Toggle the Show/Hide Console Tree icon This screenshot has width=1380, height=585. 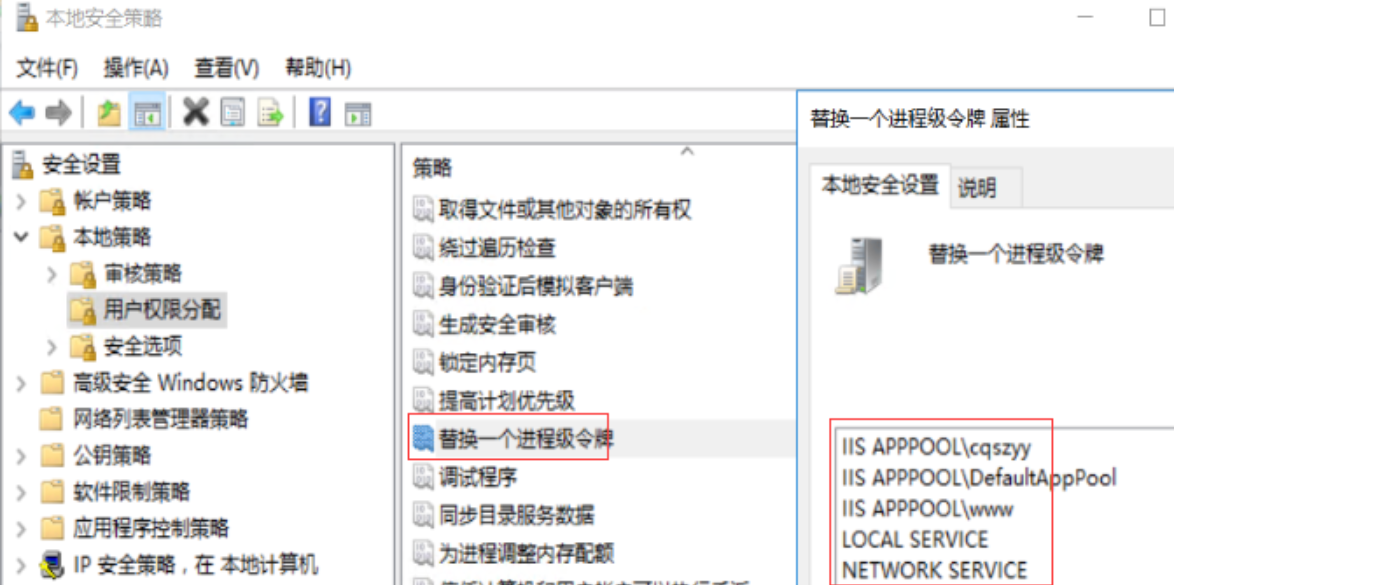(x=148, y=113)
